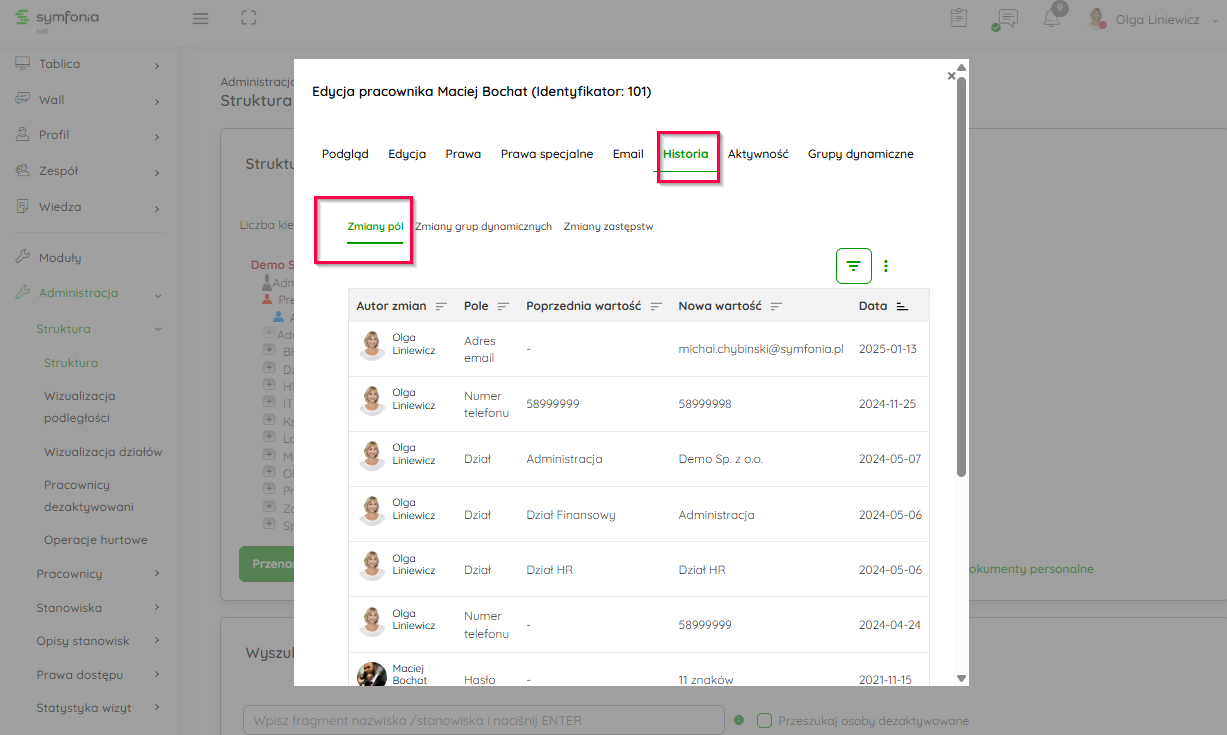Sort by Data column icon

(902, 306)
